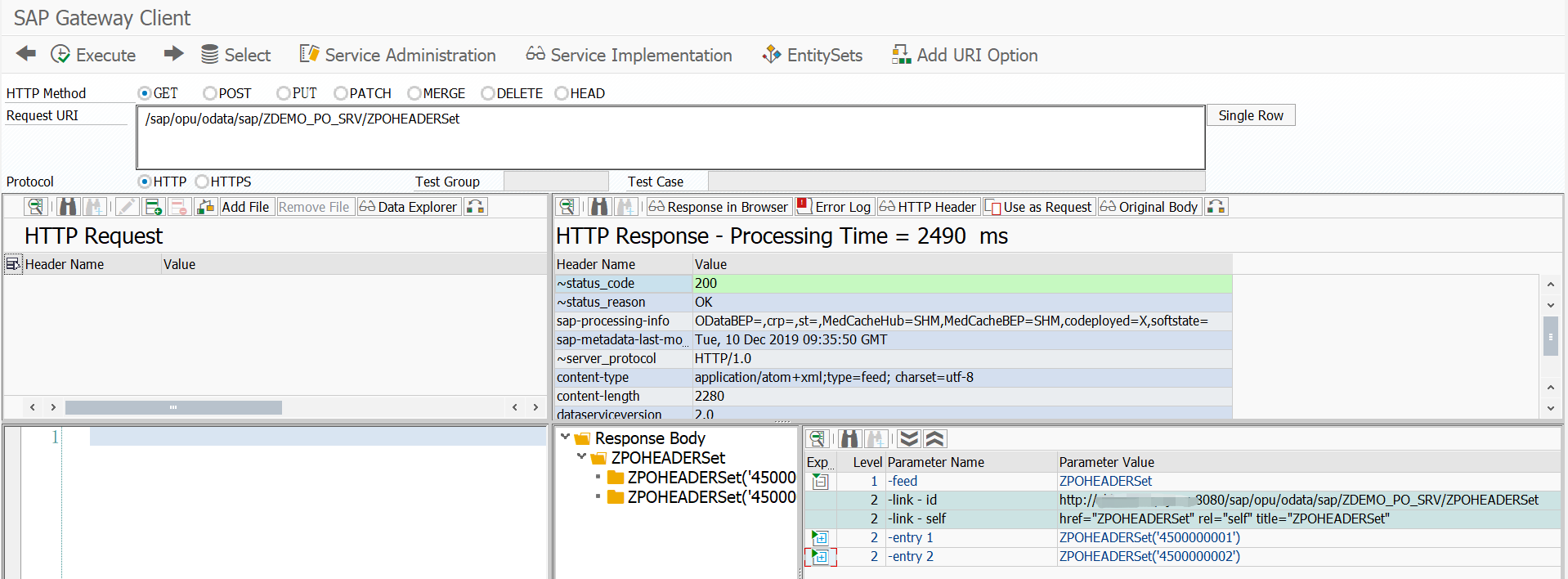Collapse the Response Body tree root
1568x579 pixels.
(x=565, y=438)
